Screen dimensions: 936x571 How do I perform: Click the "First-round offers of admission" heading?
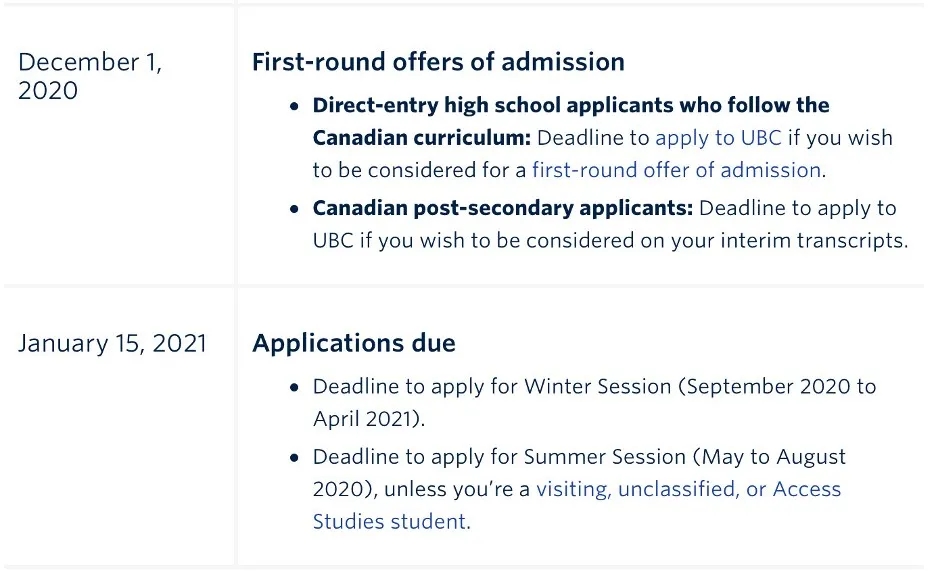click(x=438, y=62)
